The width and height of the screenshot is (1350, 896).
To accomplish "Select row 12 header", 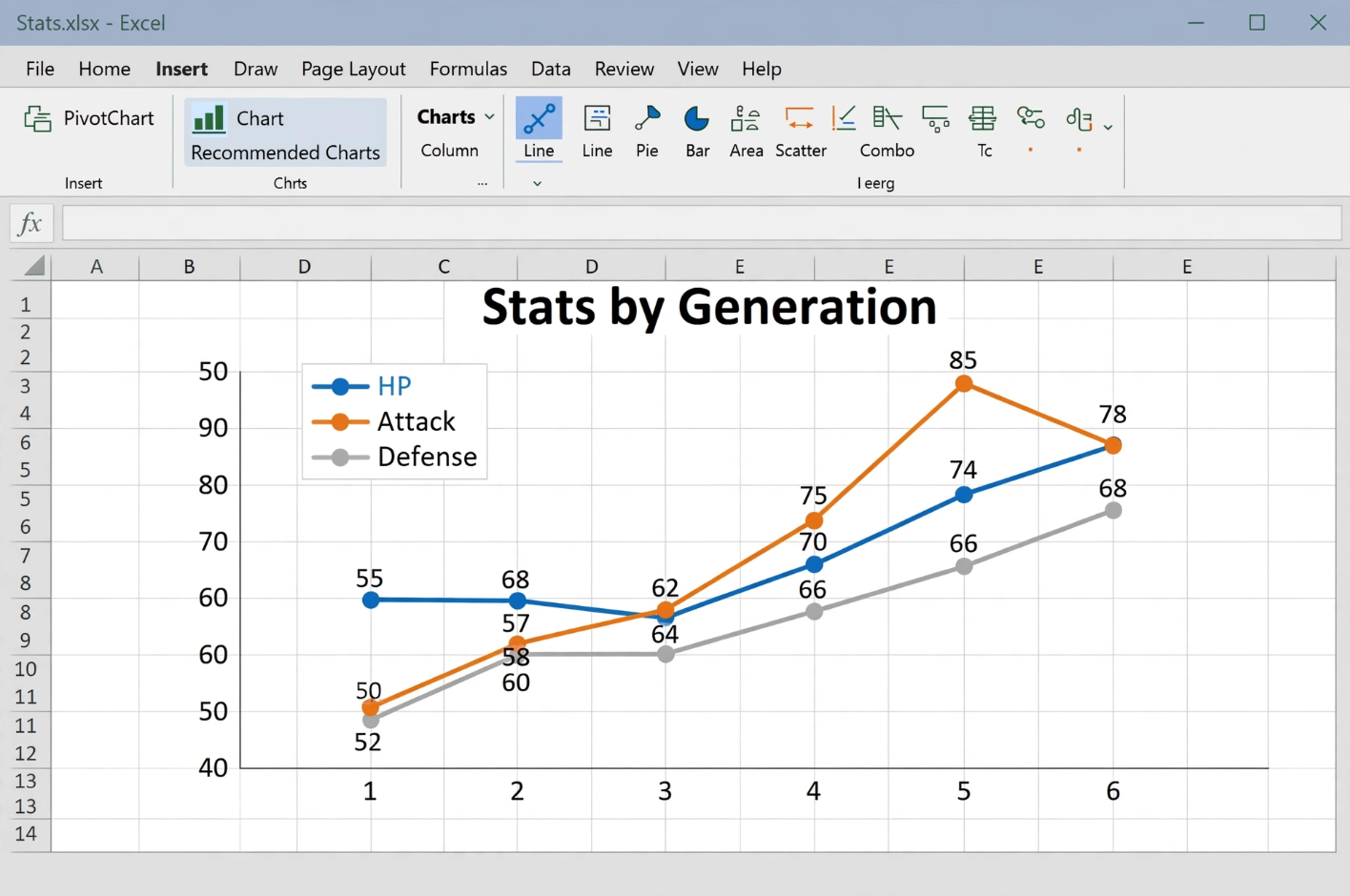I will click(x=26, y=753).
